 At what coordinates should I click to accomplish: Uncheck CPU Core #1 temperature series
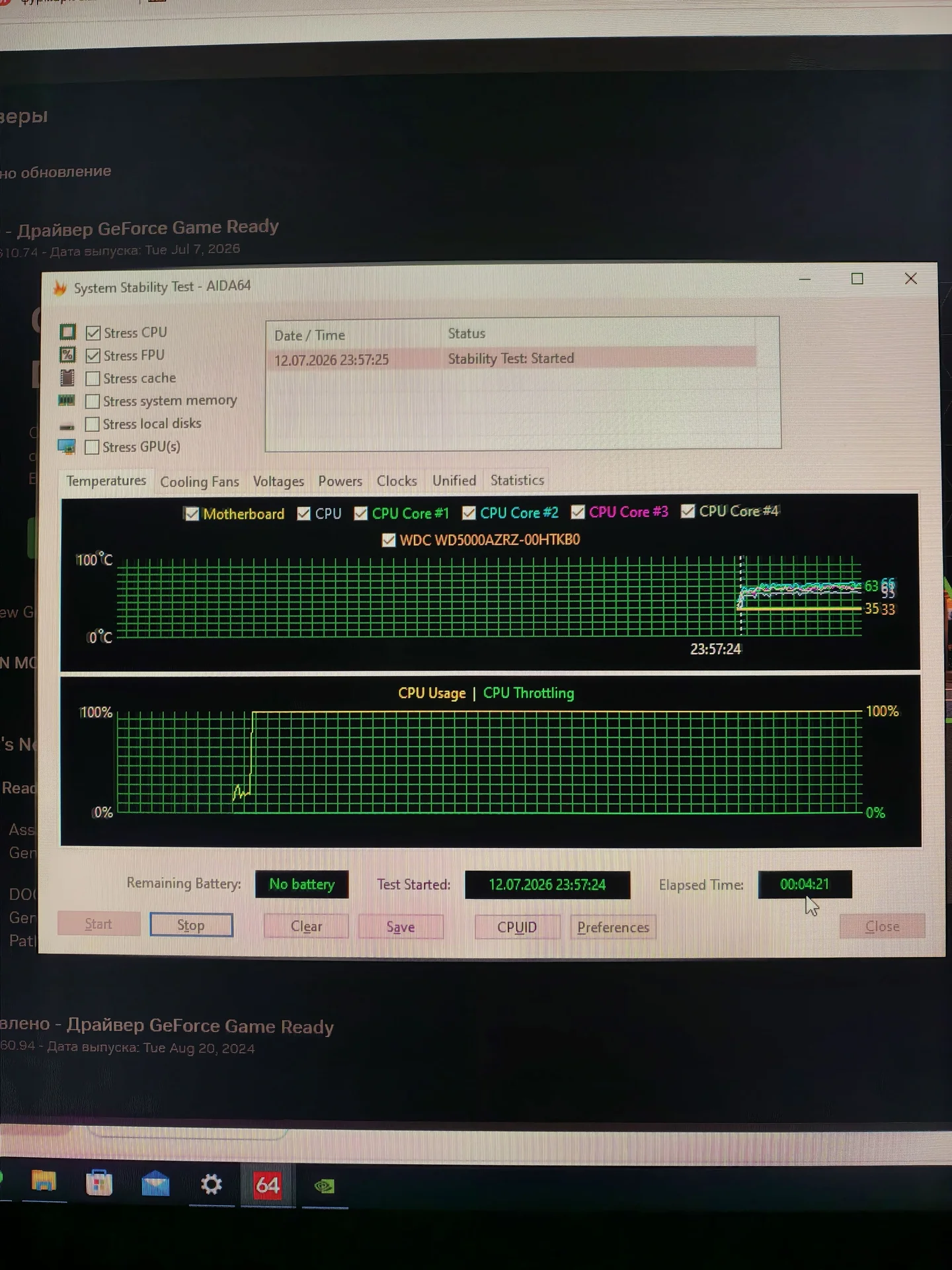(361, 513)
